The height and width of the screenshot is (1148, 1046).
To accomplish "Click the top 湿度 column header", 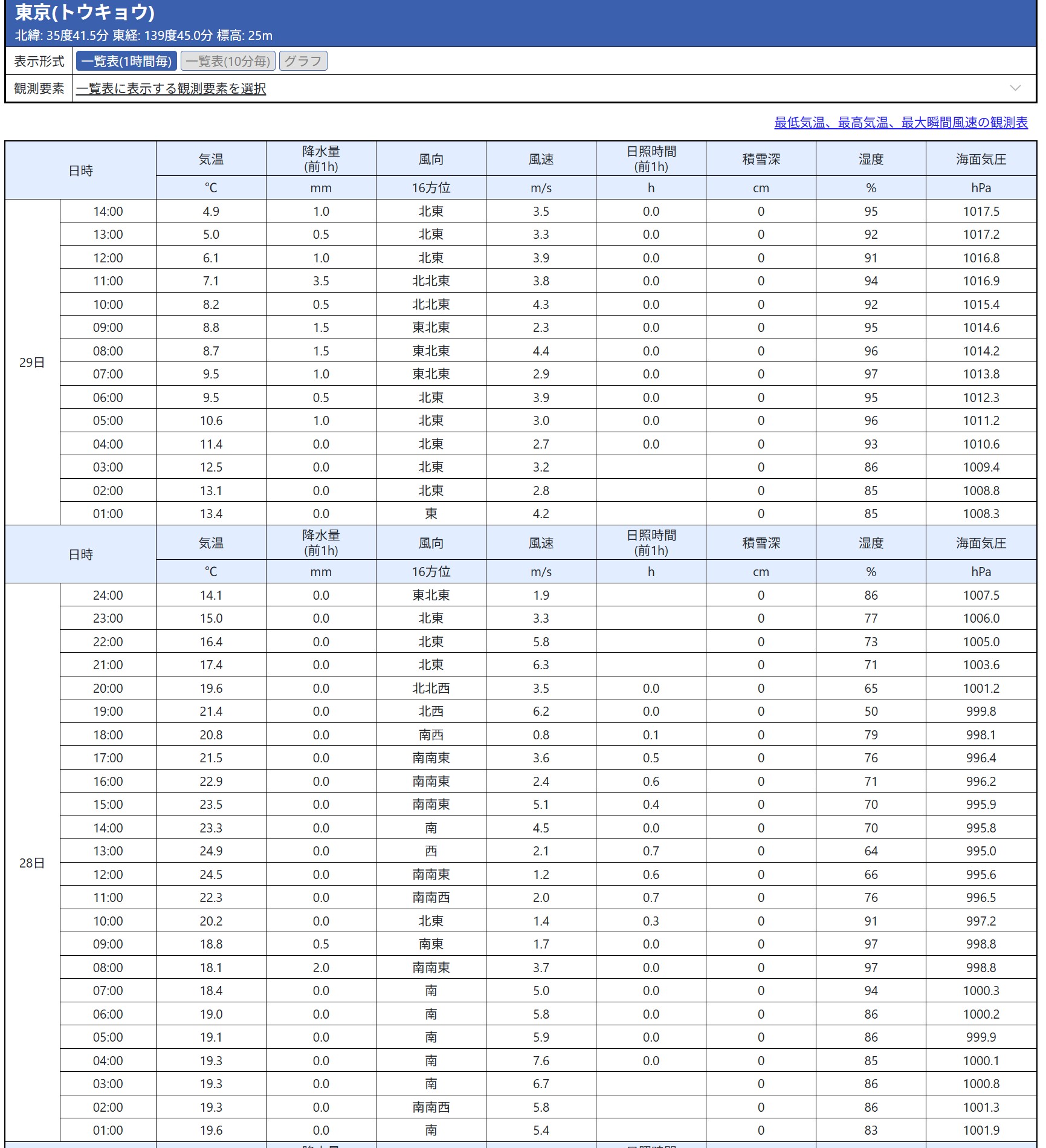I will pyautogui.click(x=871, y=160).
